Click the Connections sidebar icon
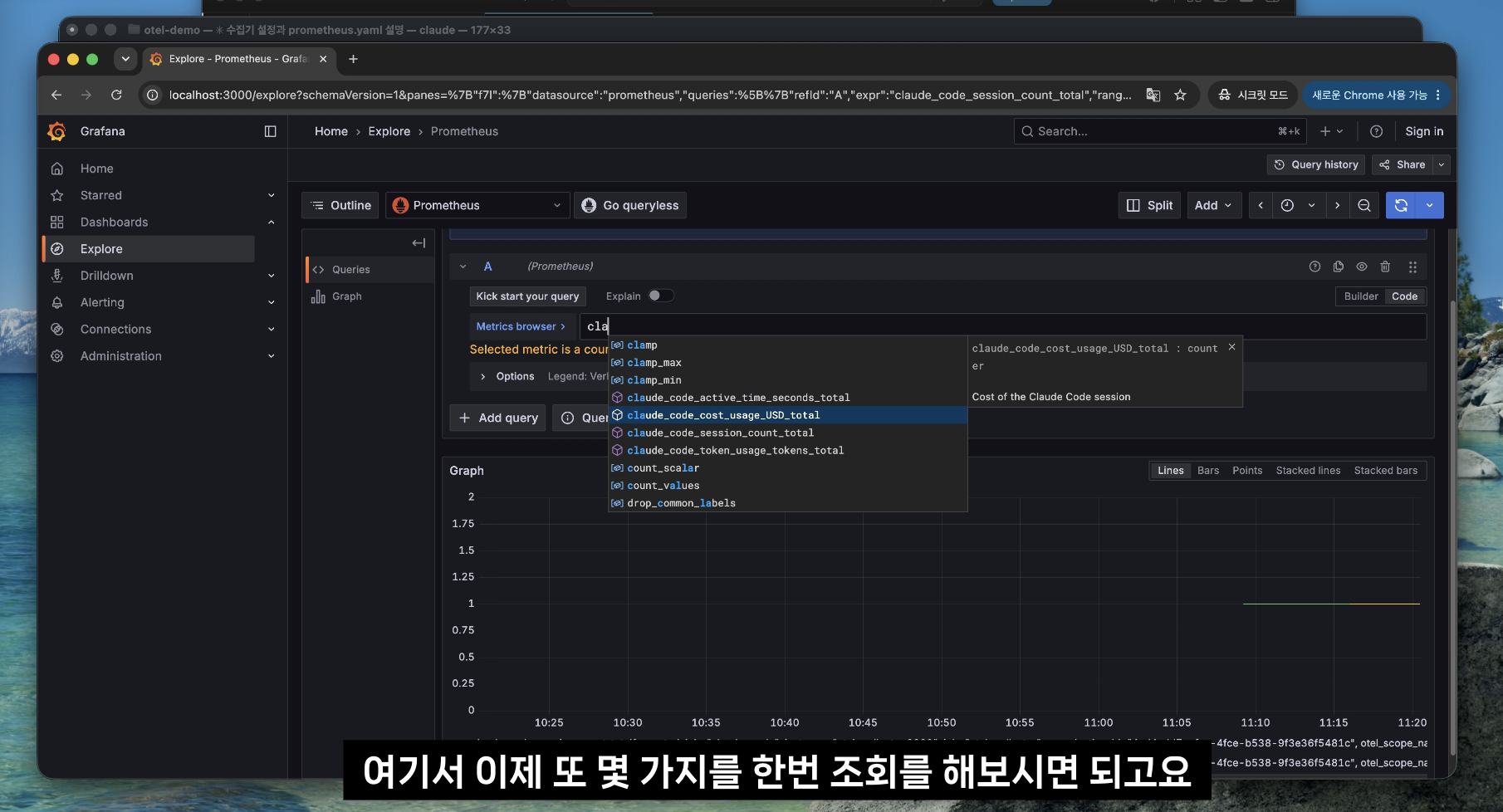Image resolution: width=1503 pixels, height=812 pixels. click(57, 329)
